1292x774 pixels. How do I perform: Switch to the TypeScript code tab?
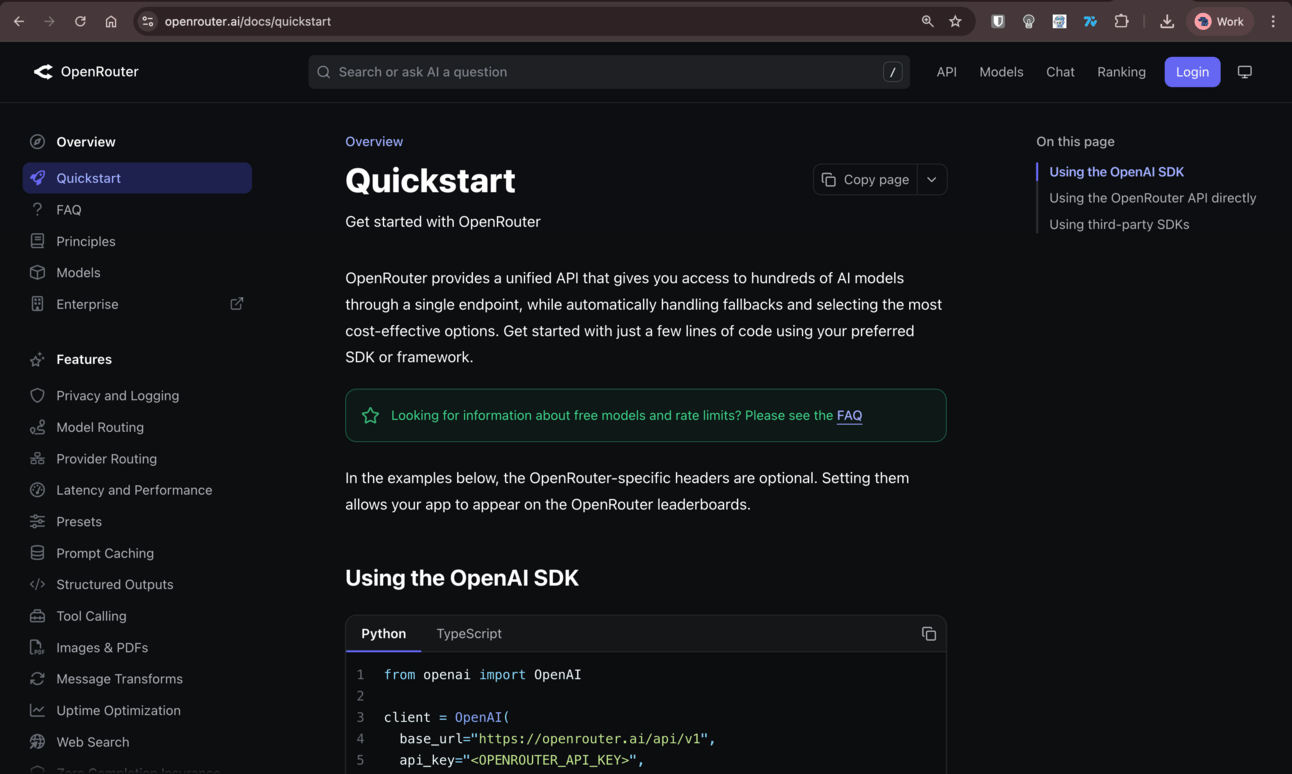[x=469, y=634]
